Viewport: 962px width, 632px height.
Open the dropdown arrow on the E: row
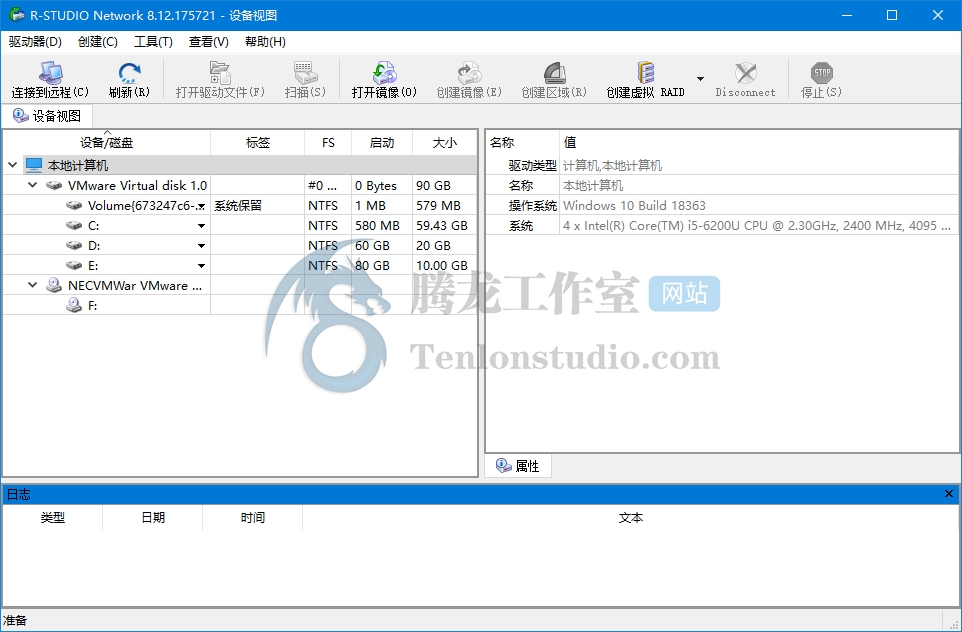201,266
